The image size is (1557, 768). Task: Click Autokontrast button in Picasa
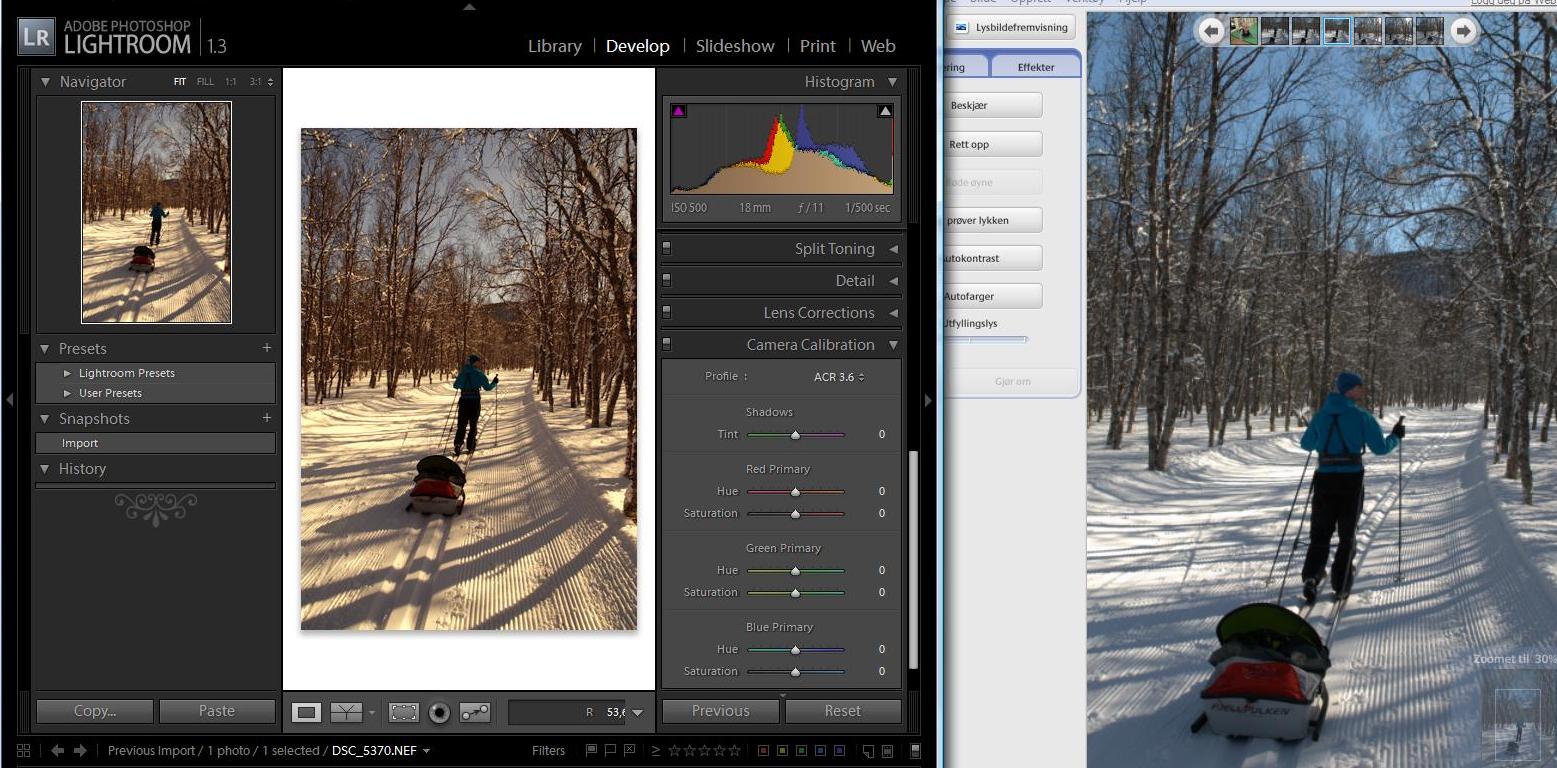tap(992, 258)
